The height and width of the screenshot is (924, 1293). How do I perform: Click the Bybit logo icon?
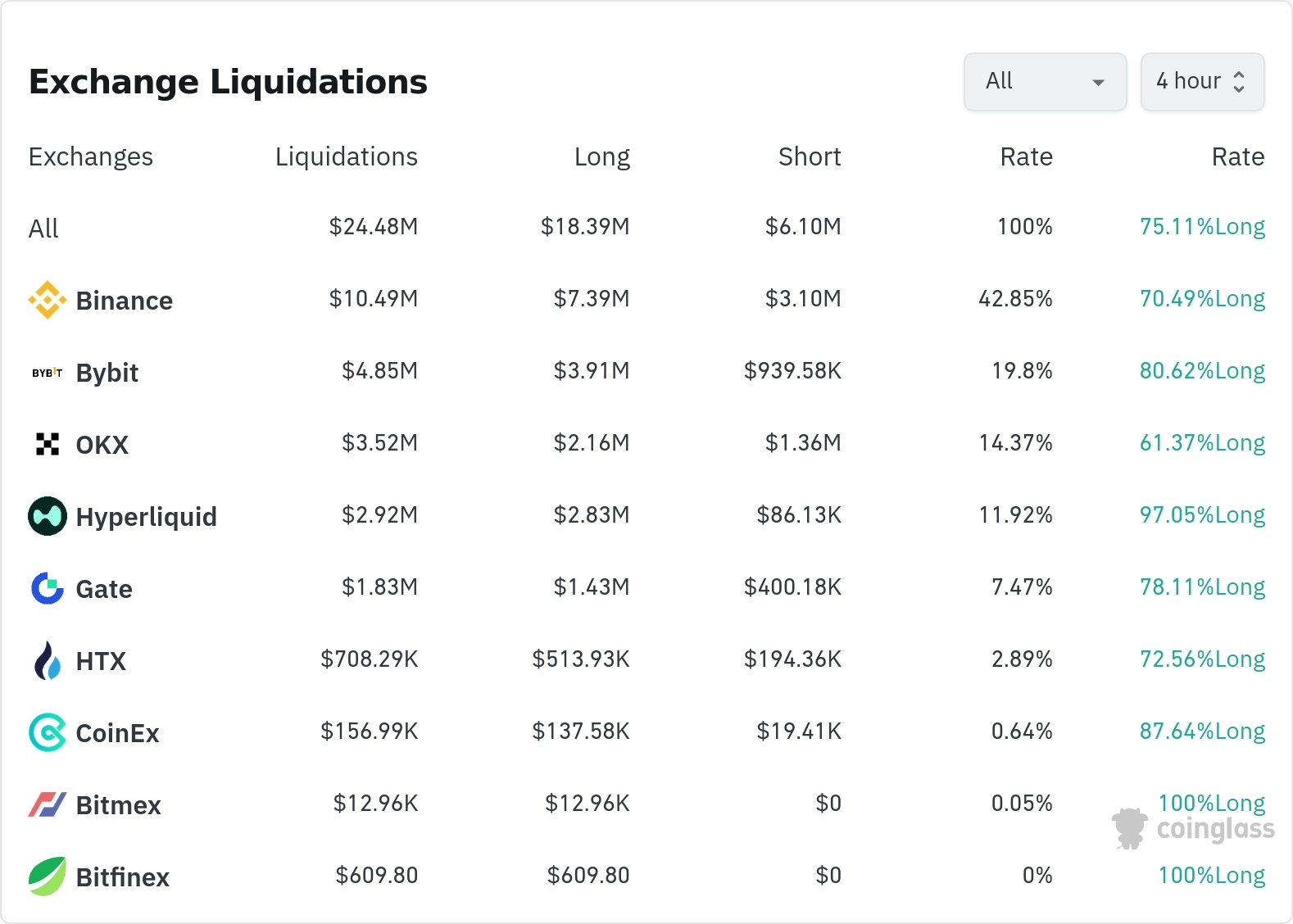click(x=48, y=373)
